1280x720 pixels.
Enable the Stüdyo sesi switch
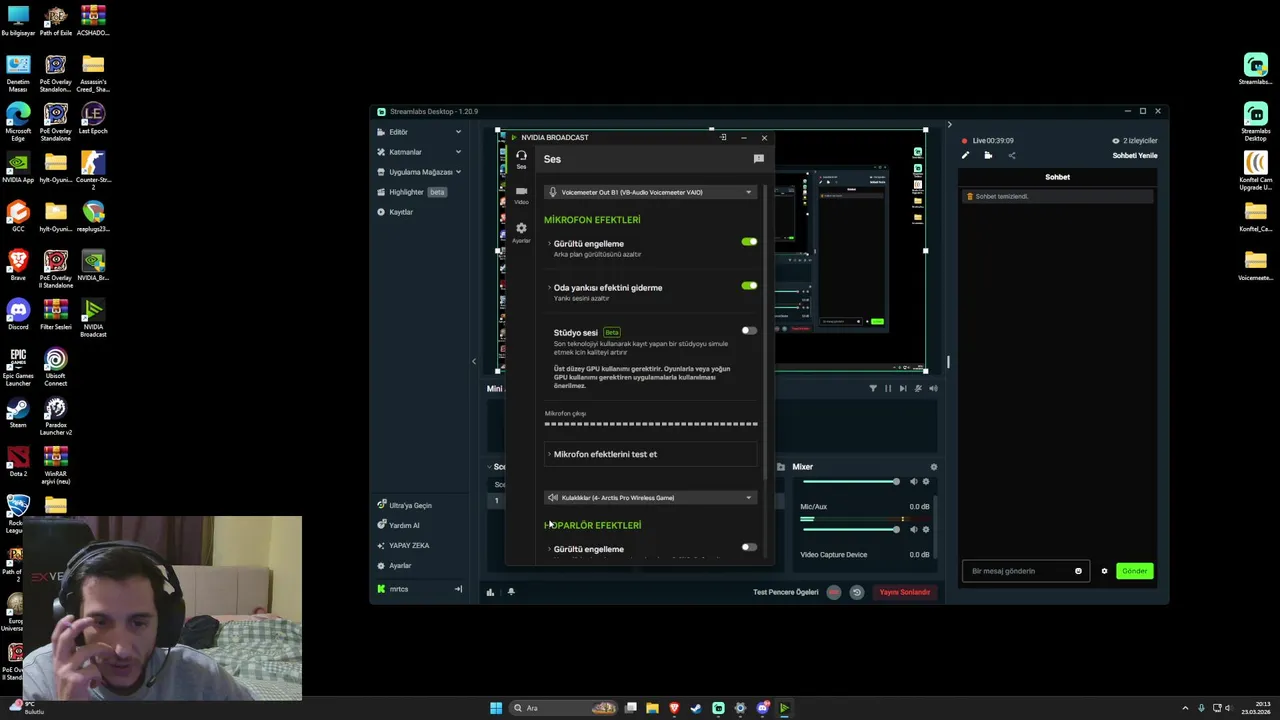(x=749, y=330)
